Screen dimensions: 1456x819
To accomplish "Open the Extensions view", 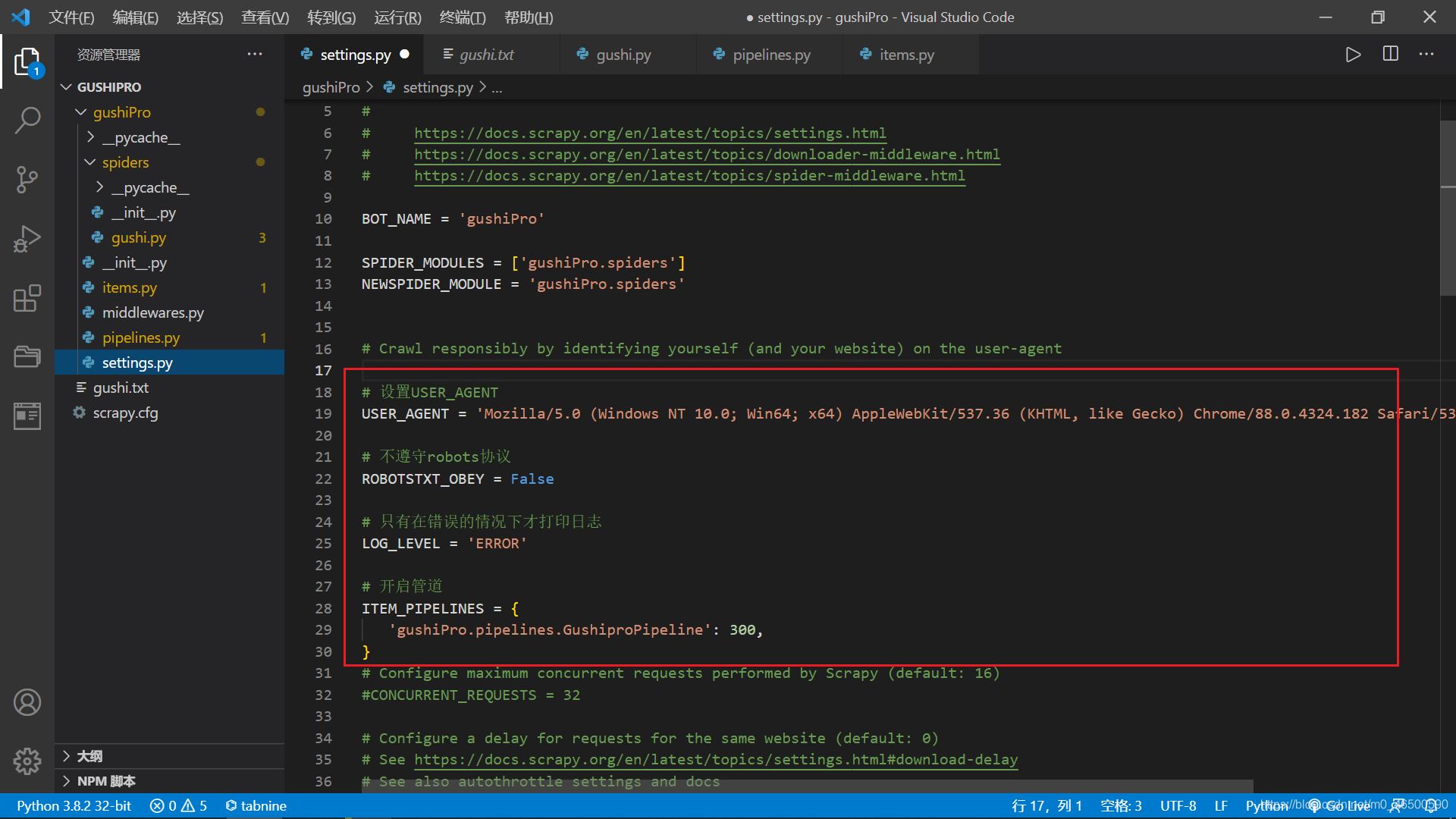I will (x=27, y=298).
